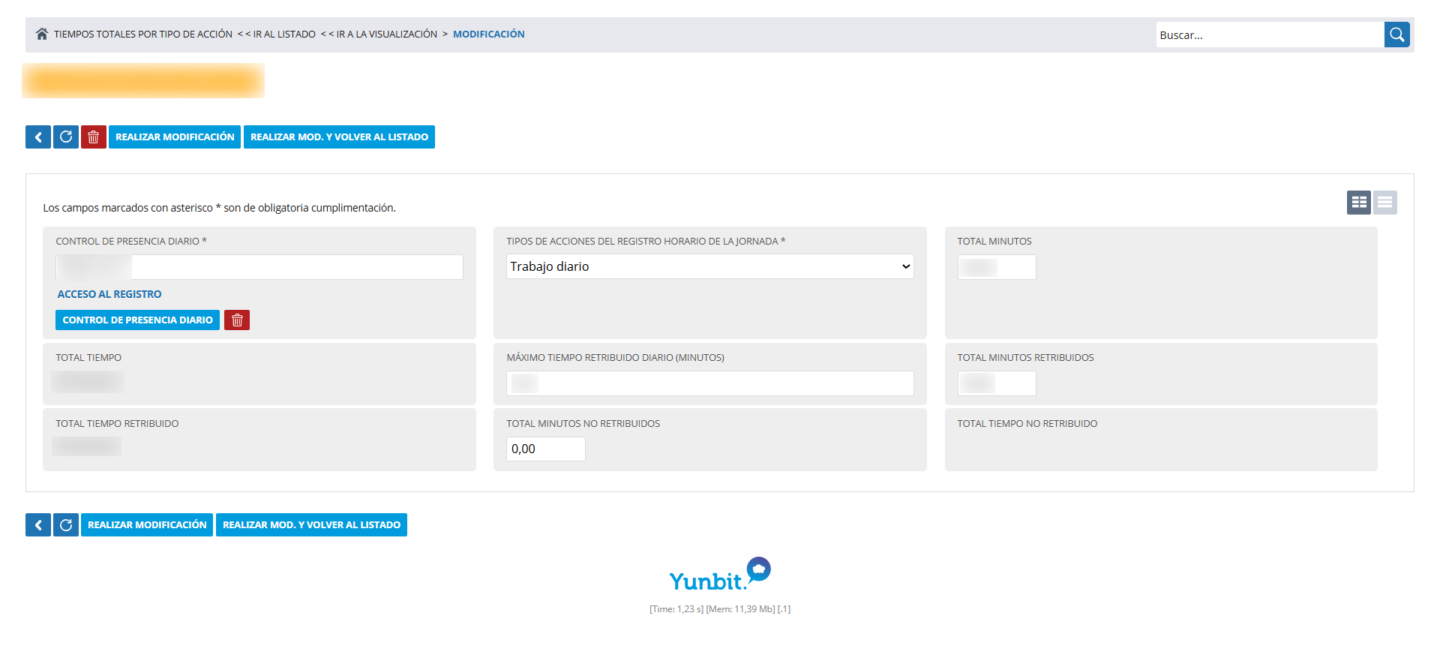Open the Acceso al registro link
The height and width of the screenshot is (652, 1440).
[109, 294]
